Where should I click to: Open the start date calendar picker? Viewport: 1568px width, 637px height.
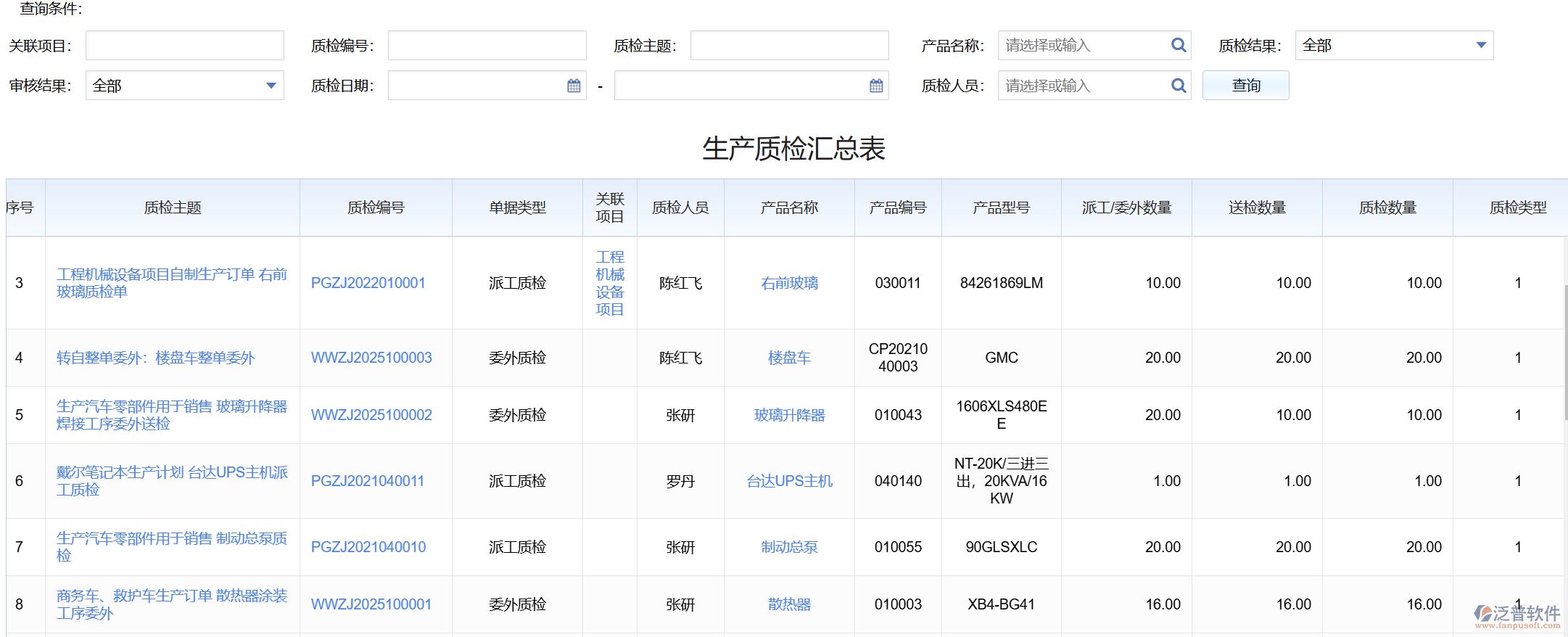pyautogui.click(x=574, y=86)
